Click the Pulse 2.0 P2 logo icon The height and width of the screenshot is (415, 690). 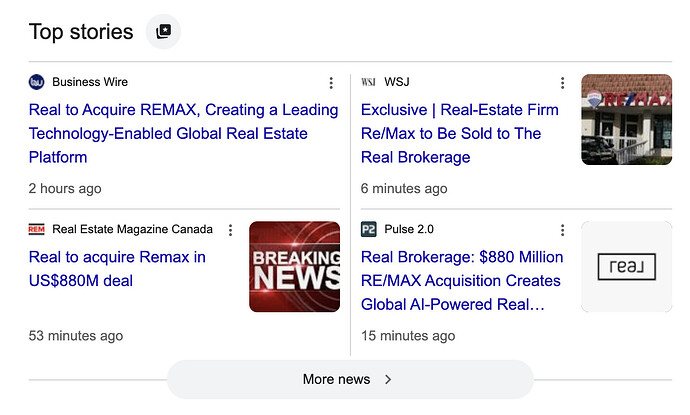(368, 229)
